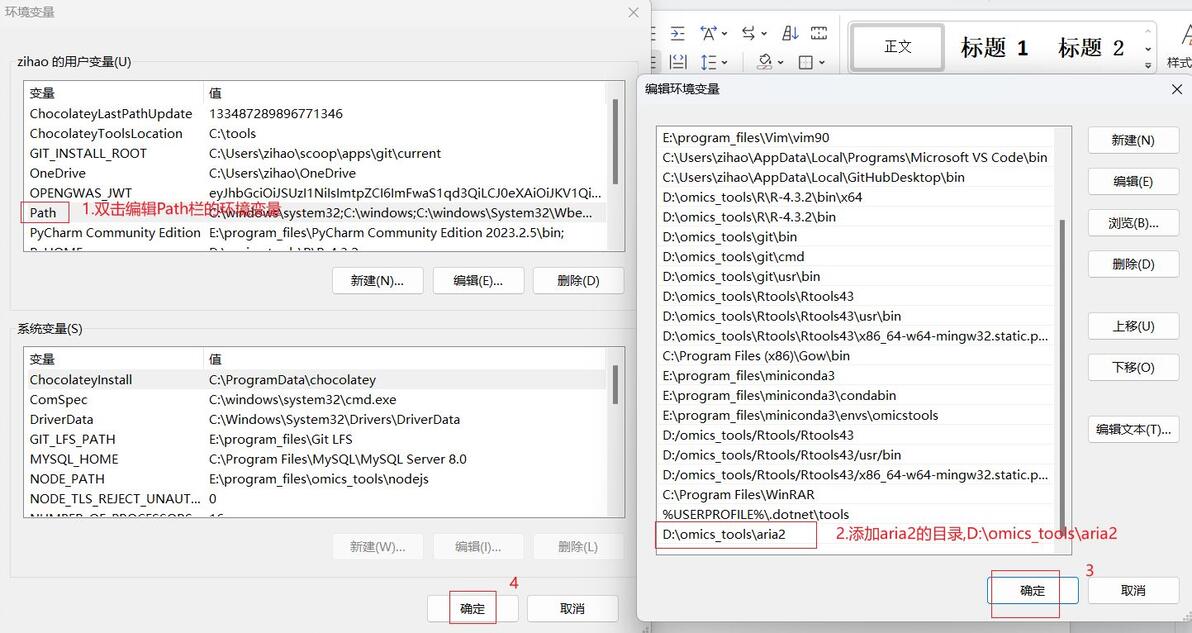Select the OneDrive user variable row
This screenshot has height=633, width=1192.
click(x=315, y=172)
